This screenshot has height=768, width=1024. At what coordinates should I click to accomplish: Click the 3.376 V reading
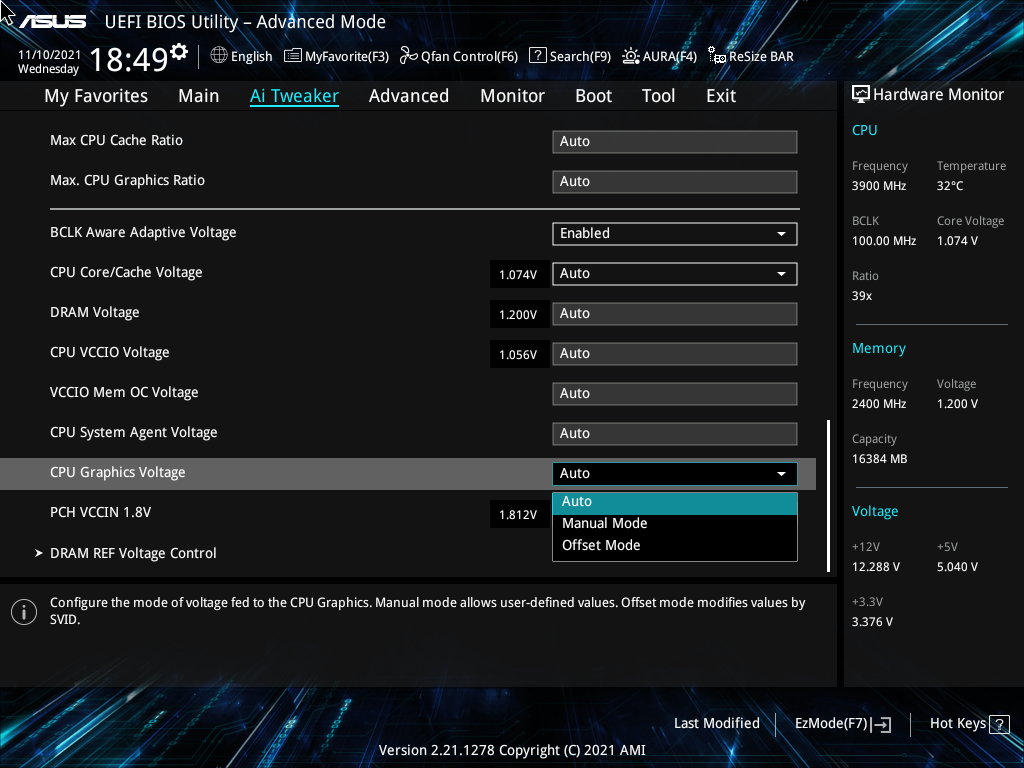(872, 622)
